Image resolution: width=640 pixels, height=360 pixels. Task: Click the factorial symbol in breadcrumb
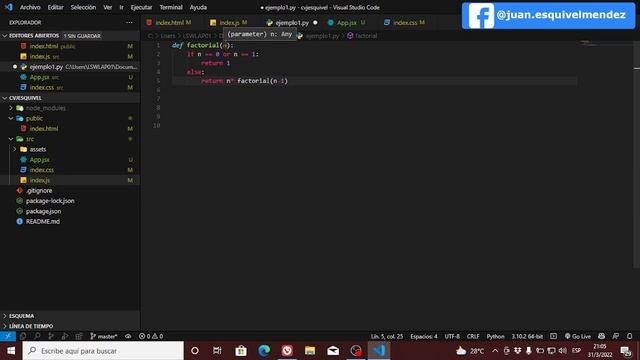[x=362, y=36]
